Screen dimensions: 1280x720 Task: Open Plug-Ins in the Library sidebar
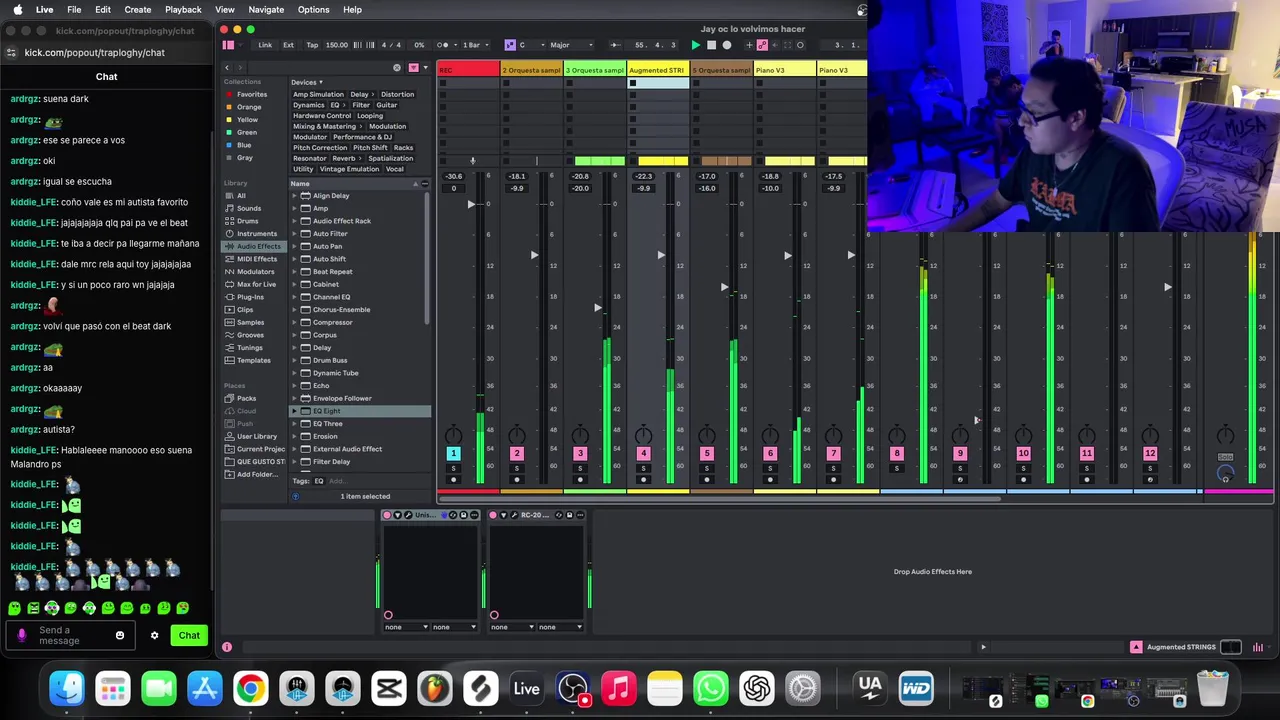tap(250, 297)
